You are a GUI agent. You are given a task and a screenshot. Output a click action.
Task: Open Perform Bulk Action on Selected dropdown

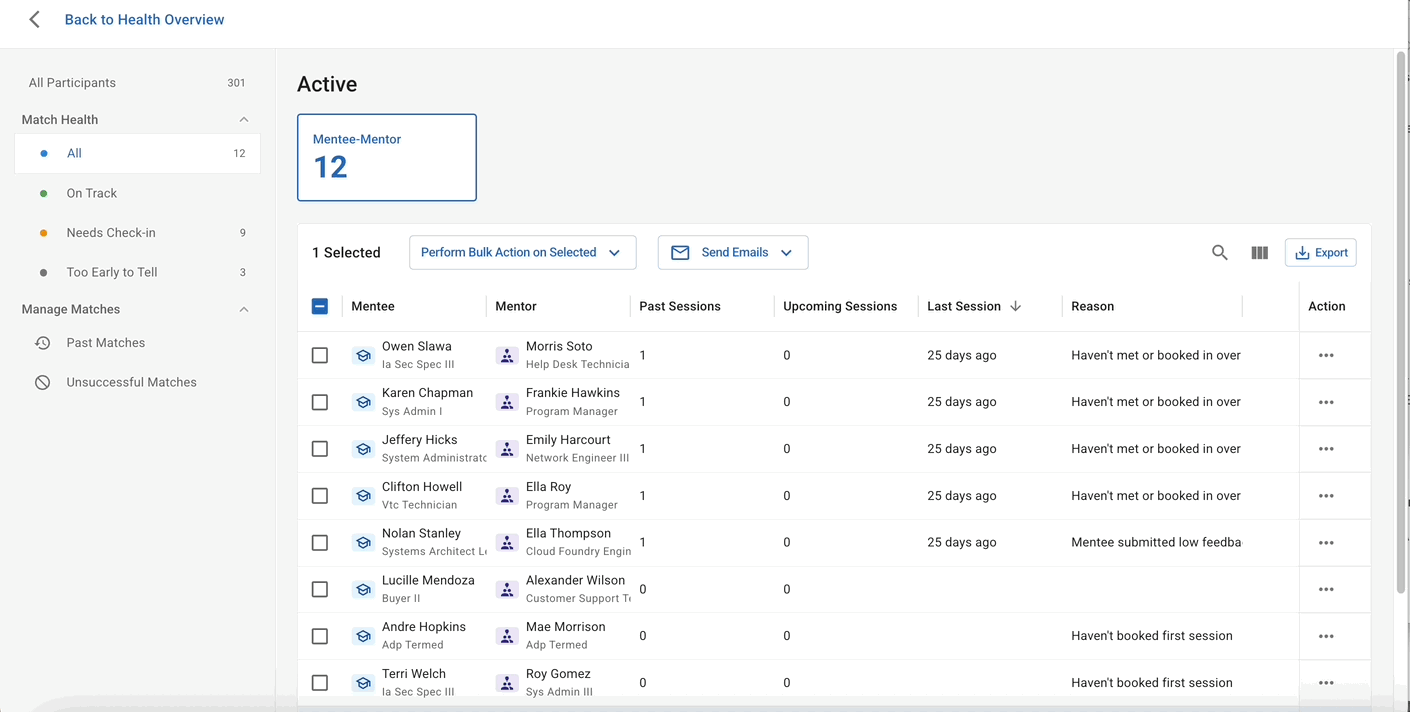coord(522,253)
